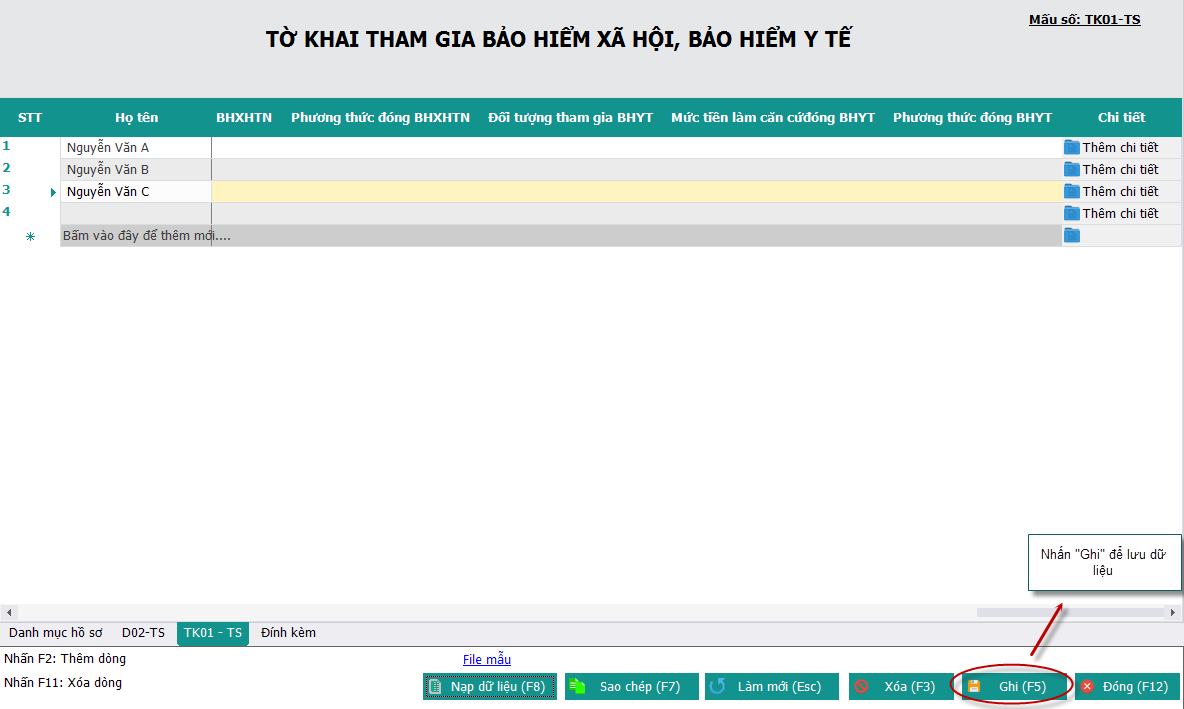Screen dimensions: 1184x709
Task: Click Phương thức đóng BHYT column header
Action: (x=972, y=117)
